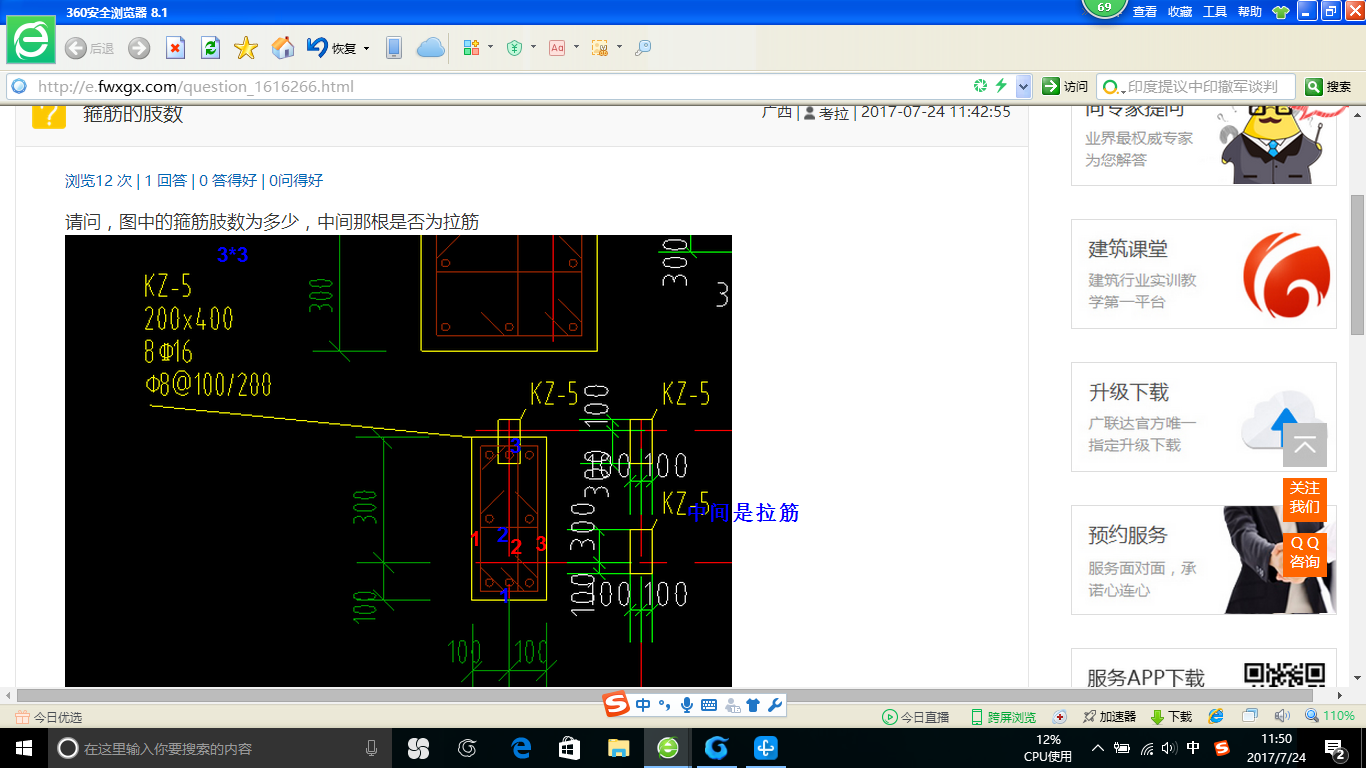Open Microsoft Edge from the taskbar
This screenshot has width=1366, height=768.
coord(520,748)
